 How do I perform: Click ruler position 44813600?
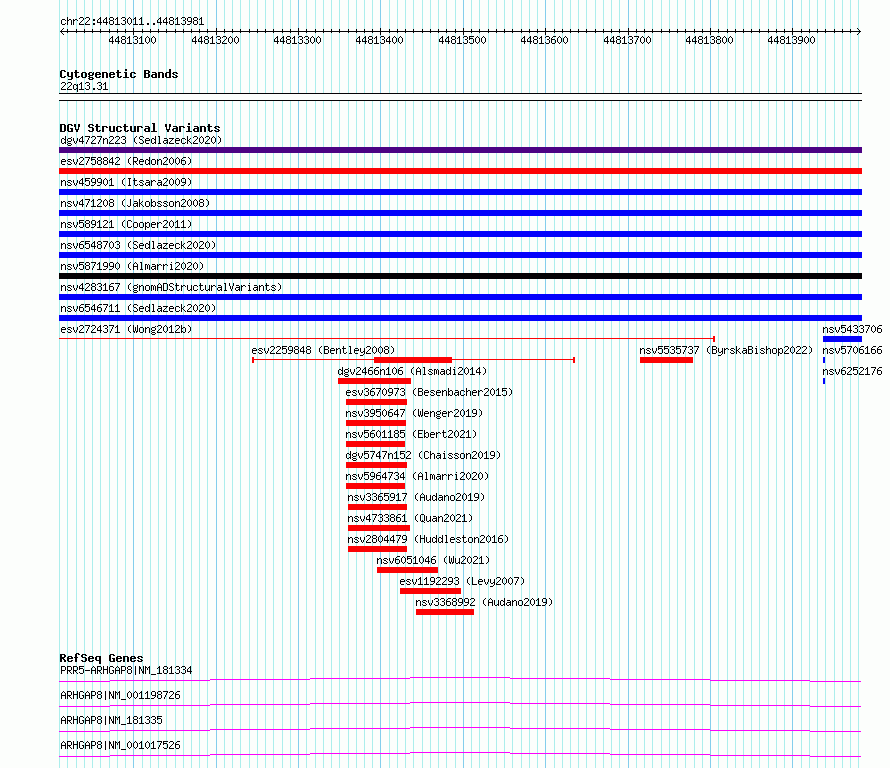[545, 40]
